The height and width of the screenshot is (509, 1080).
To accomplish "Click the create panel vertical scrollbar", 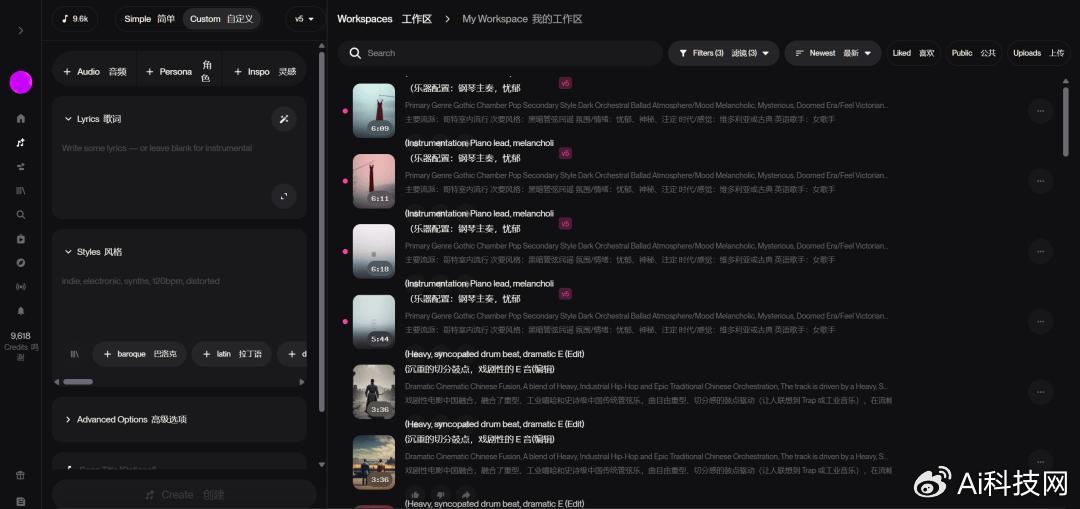I will pyautogui.click(x=322, y=231).
